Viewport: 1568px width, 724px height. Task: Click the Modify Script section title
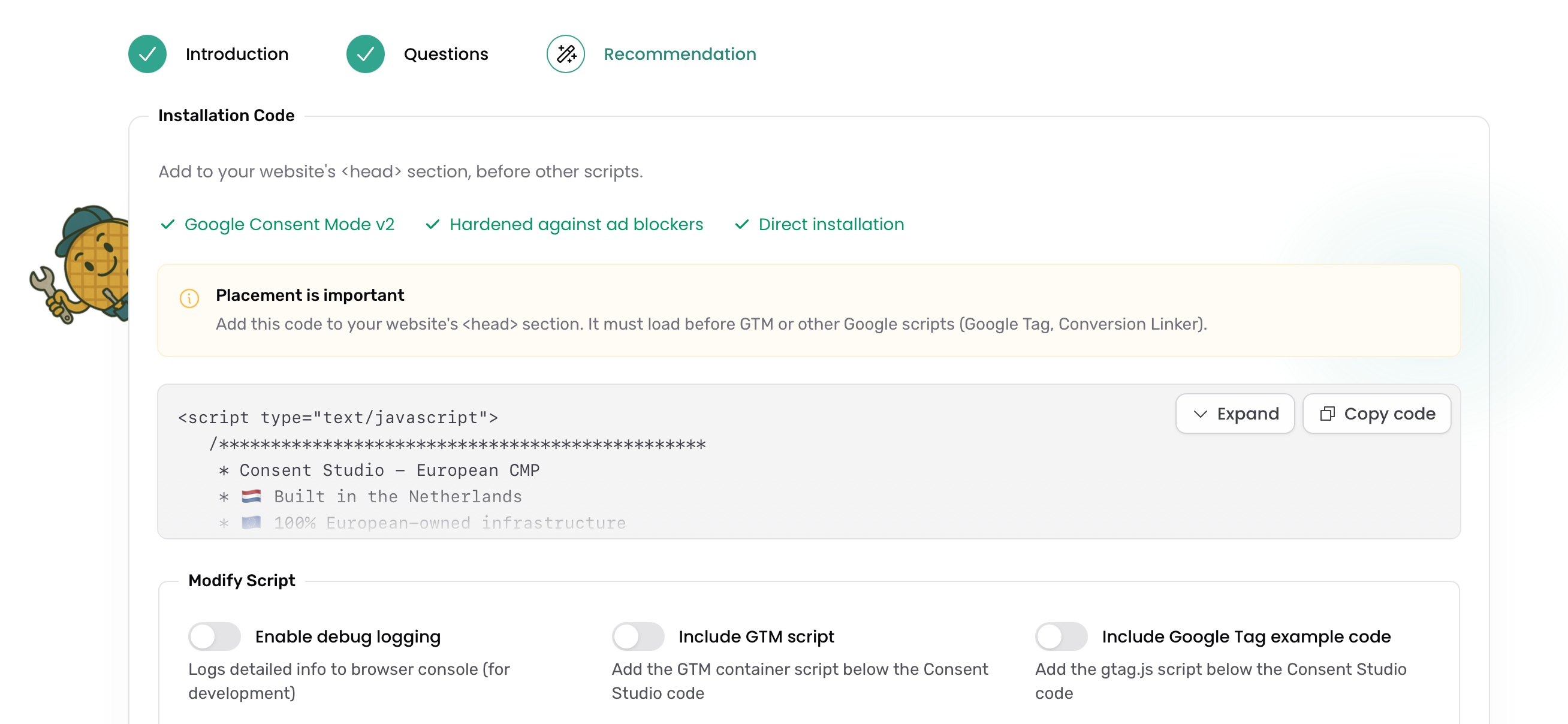pos(242,580)
